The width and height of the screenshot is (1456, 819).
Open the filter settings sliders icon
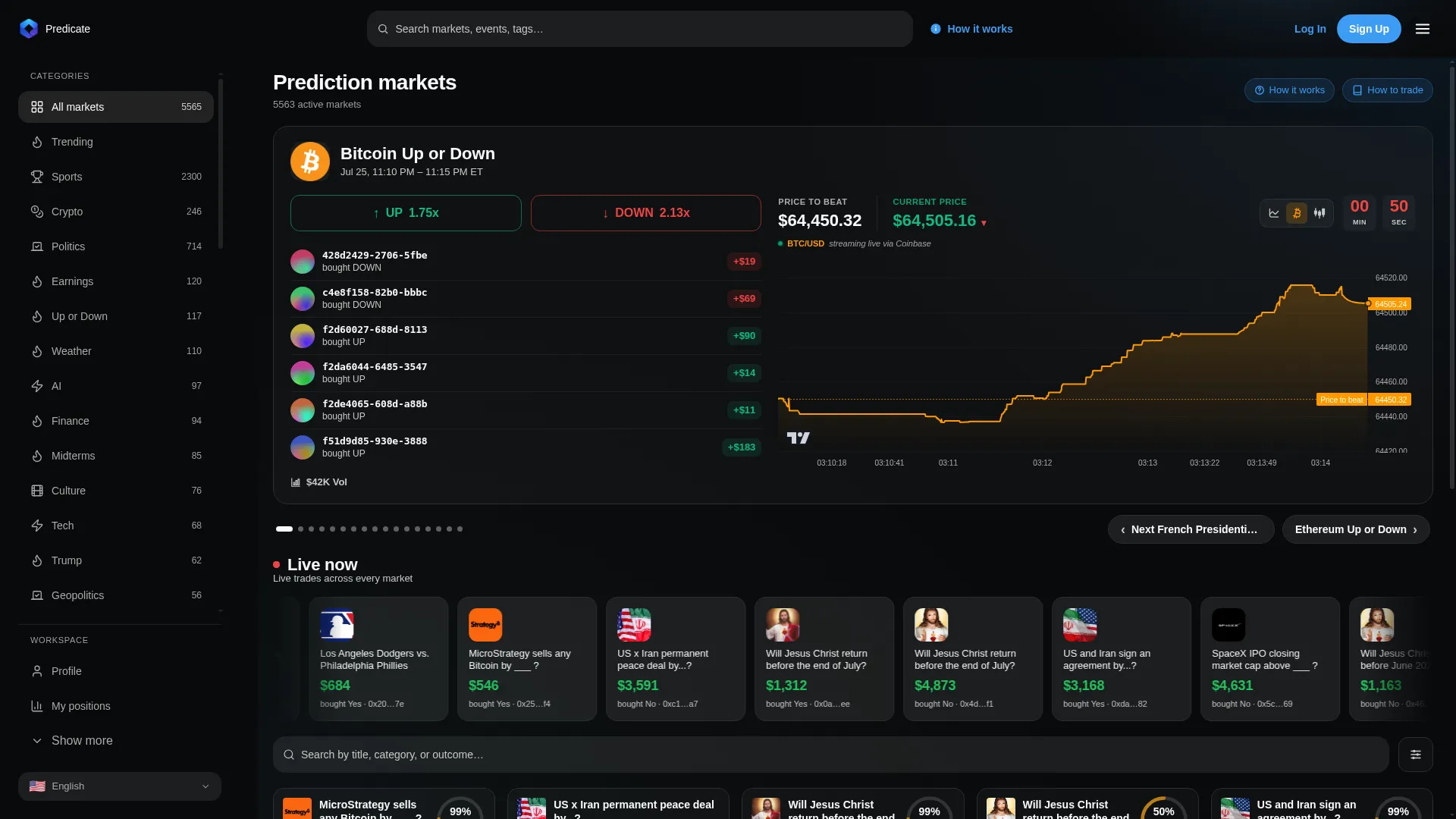pyautogui.click(x=1416, y=755)
